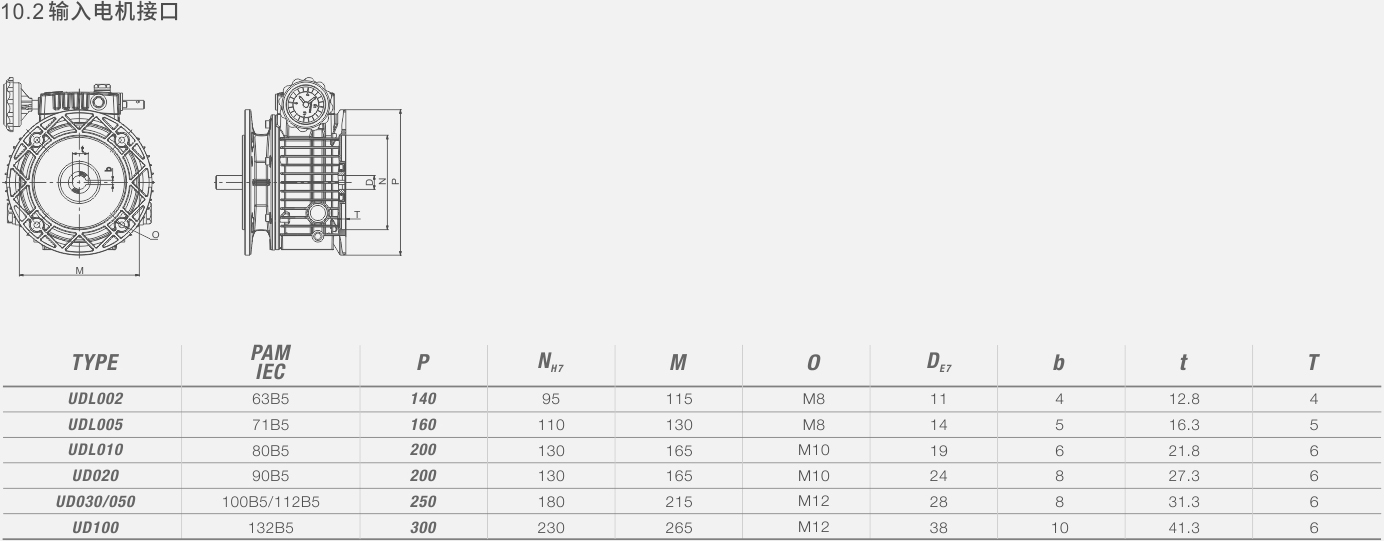Select the t value 41.3 cell
This screenshot has height=541, width=1384.
[x=1183, y=527]
